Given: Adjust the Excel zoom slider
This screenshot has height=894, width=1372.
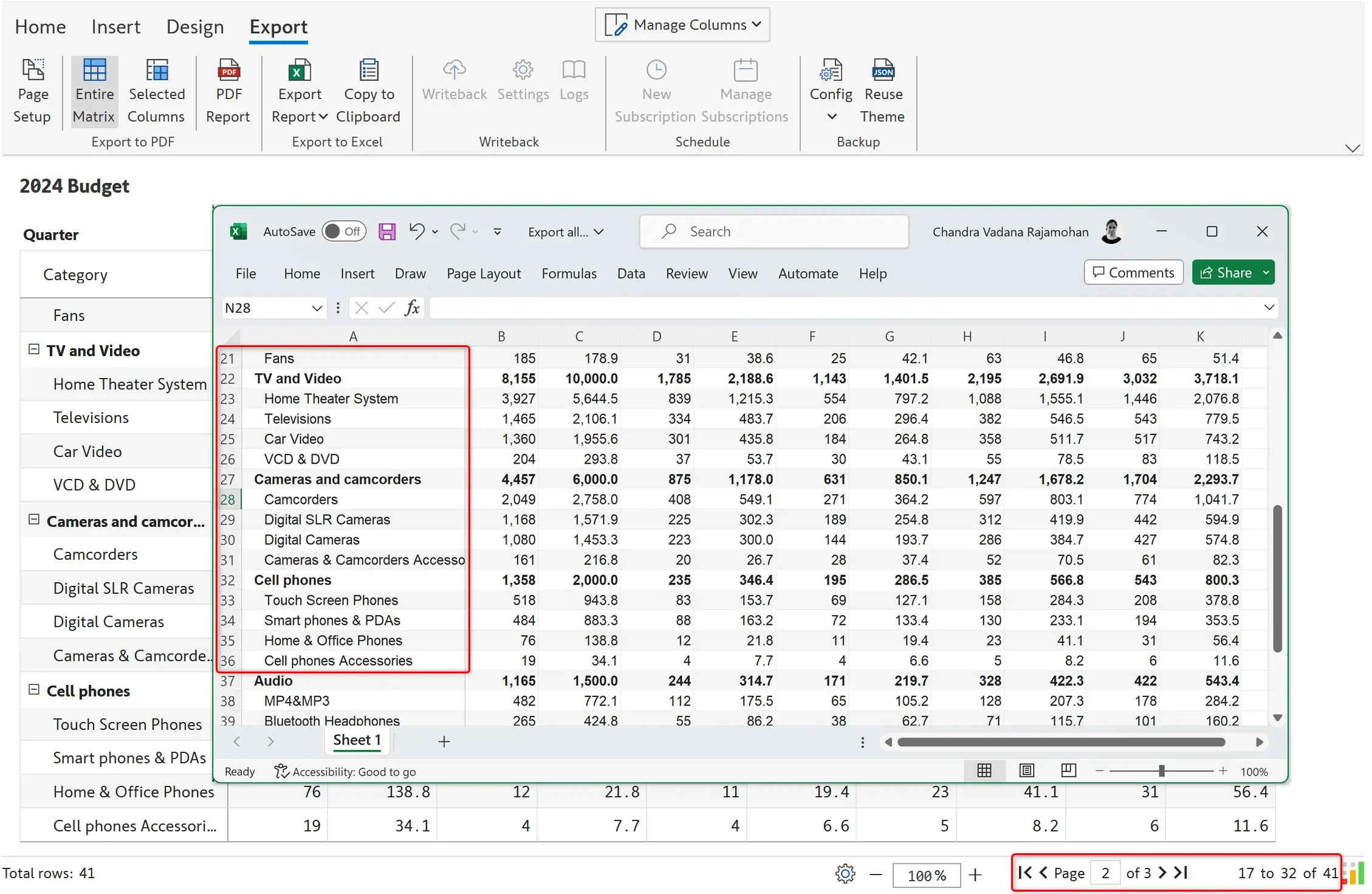Looking at the screenshot, I should (x=1162, y=771).
